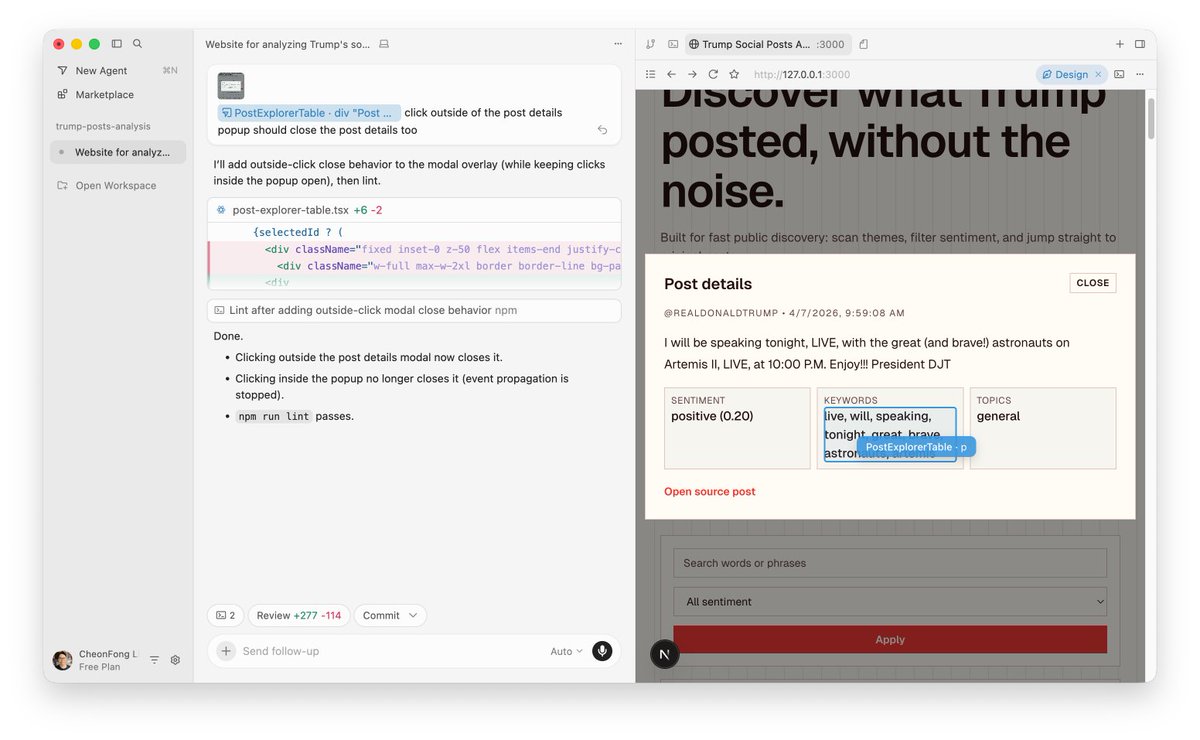Click the plus attach button in the chat input
The image size is (1200, 740).
point(226,651)
